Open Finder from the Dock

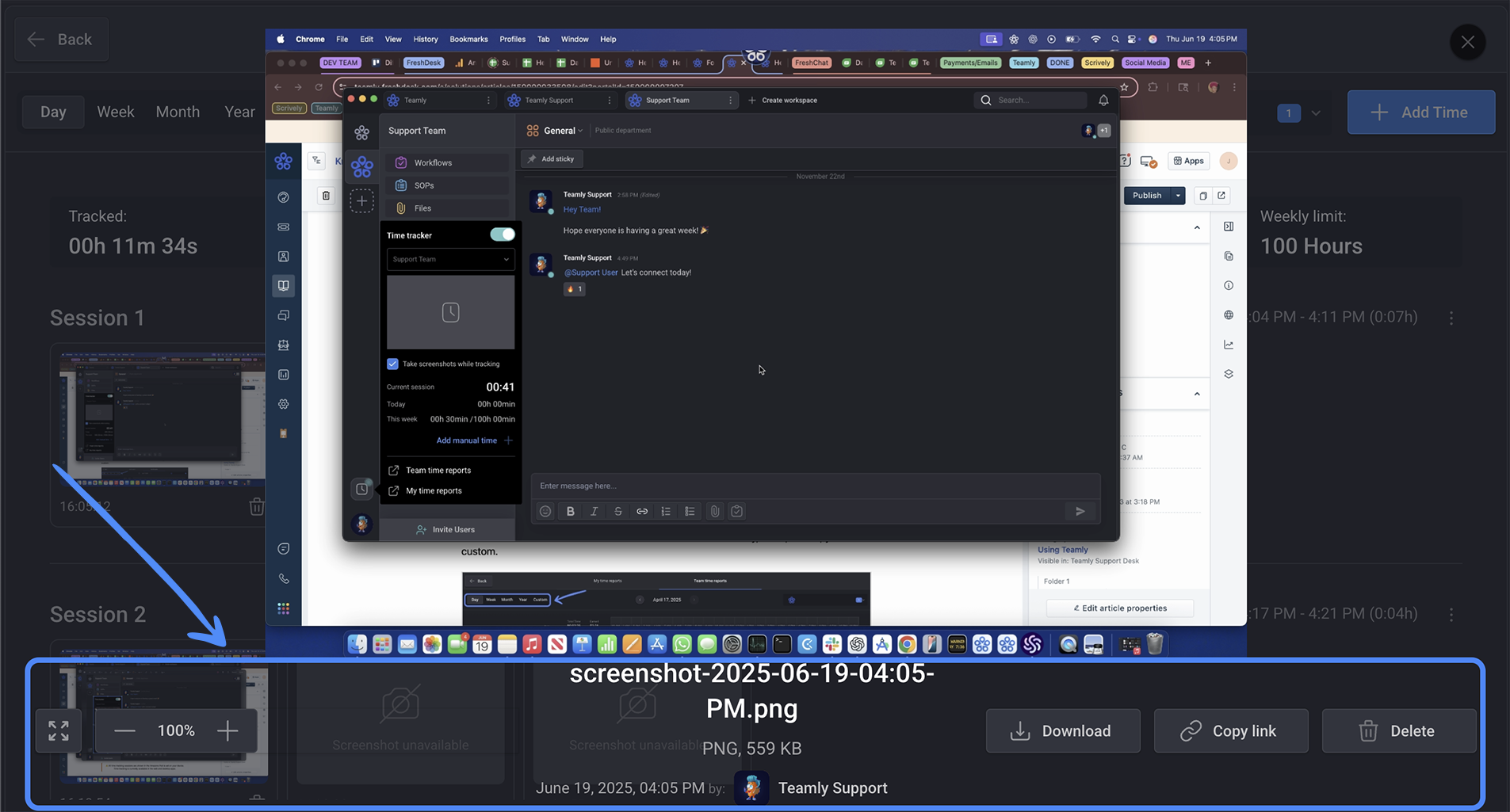pos(357,643)
